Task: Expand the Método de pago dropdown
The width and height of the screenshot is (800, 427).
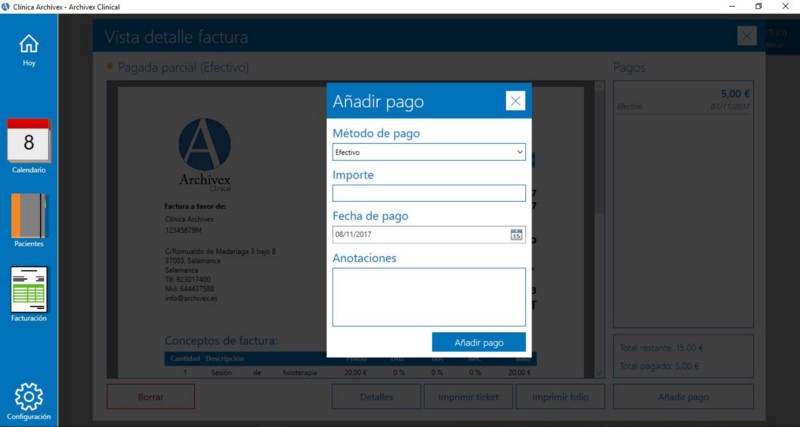Action: coord(428,152)
